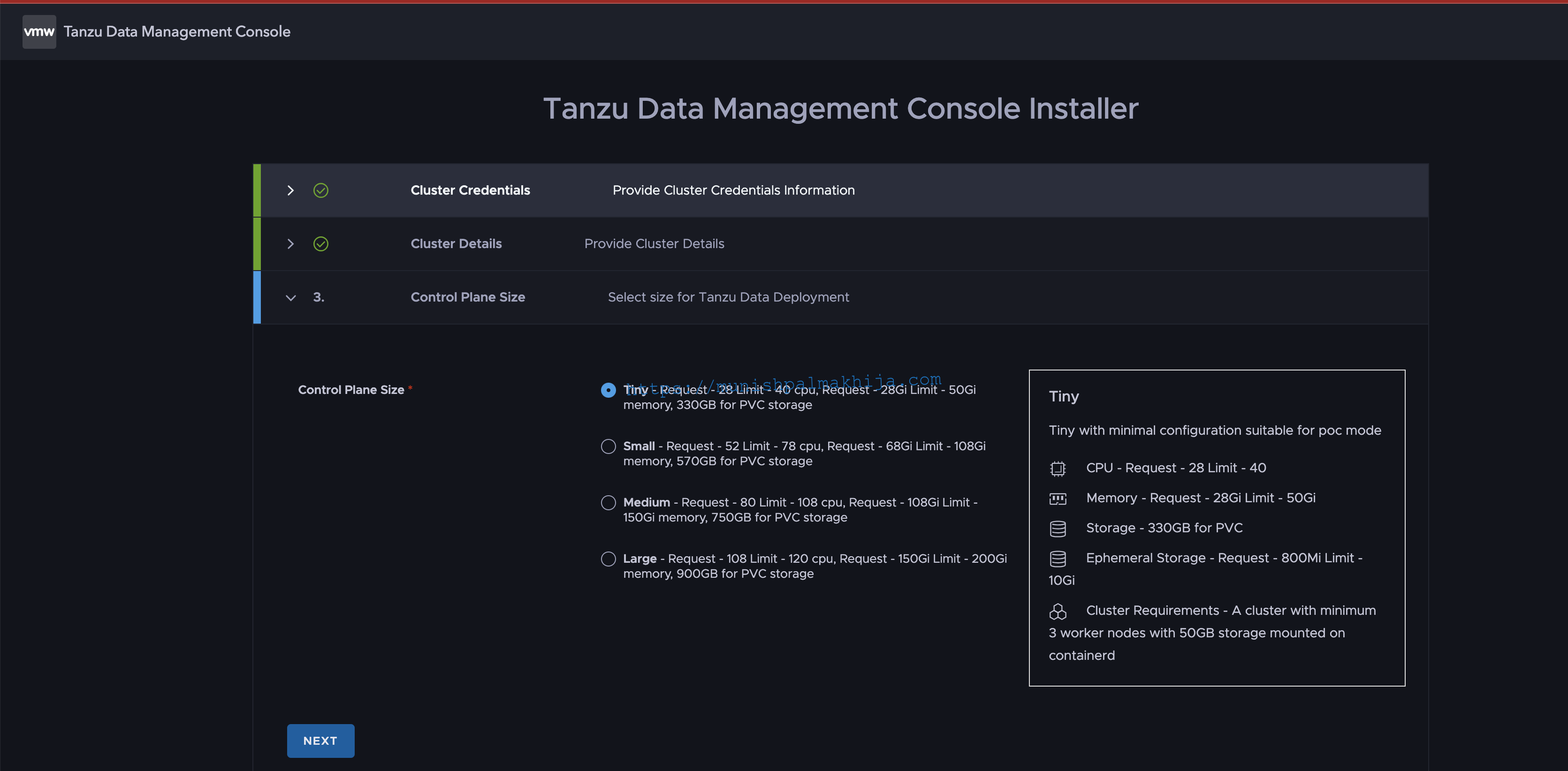Screen dimensions: 1568x771
Task: Click 'Storage - 330GB for PVC' text
Action: click(x=1164, y=528)
